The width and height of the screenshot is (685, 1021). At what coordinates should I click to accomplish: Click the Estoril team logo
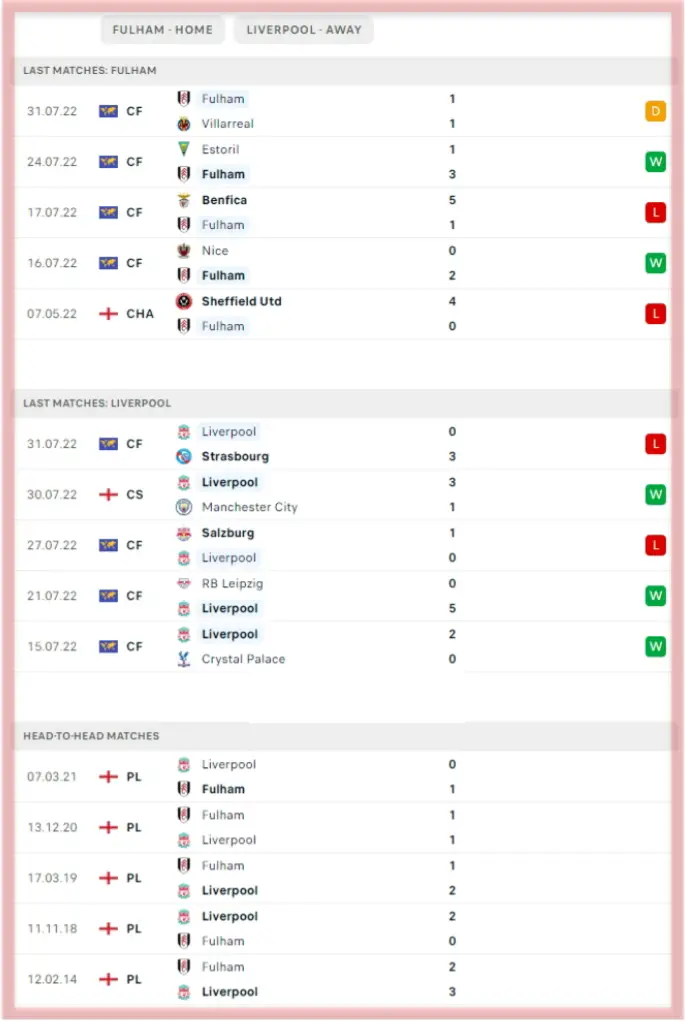184,149
